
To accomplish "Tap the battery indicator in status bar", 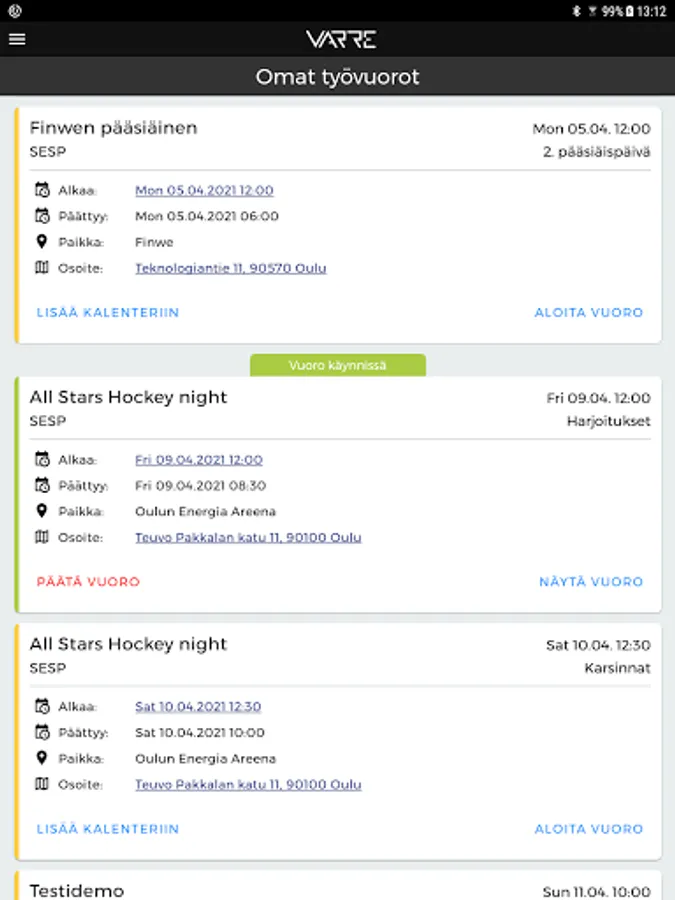I will tap(629, 11).
